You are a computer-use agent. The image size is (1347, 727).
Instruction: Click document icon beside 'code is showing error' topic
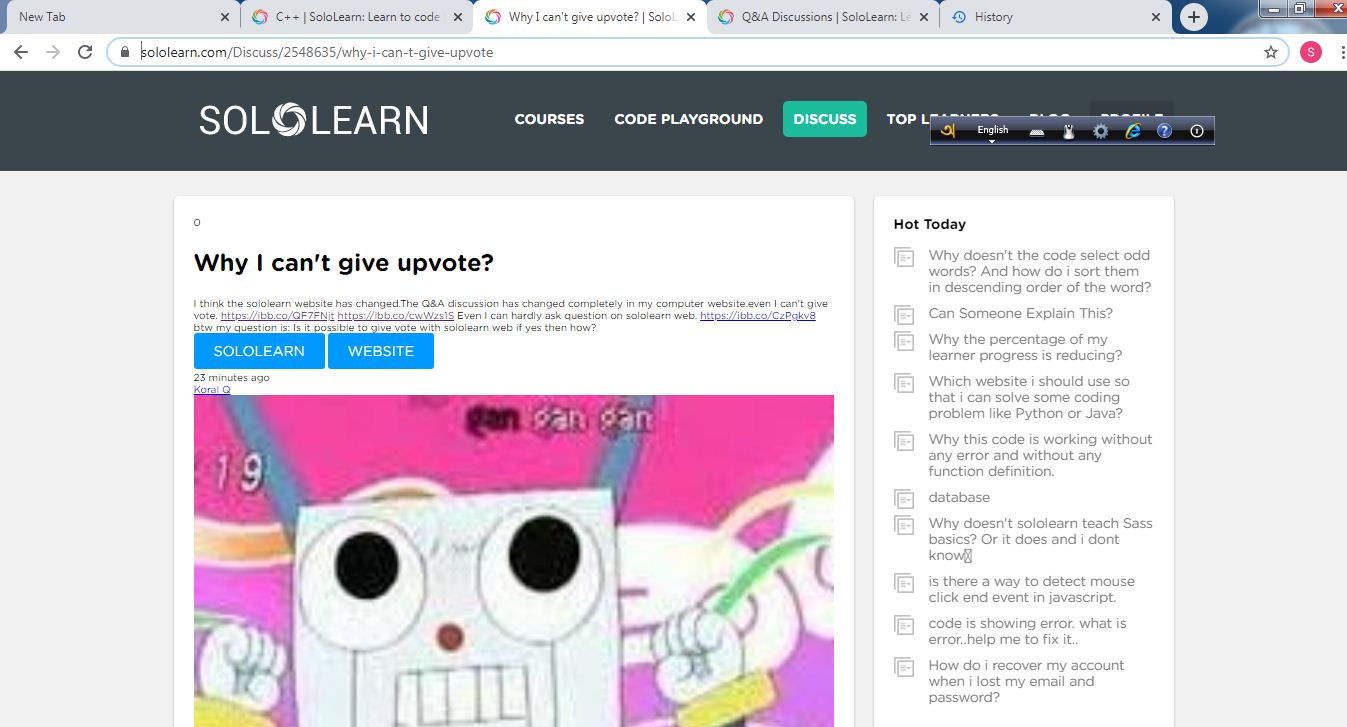click(x=904, y=626)
